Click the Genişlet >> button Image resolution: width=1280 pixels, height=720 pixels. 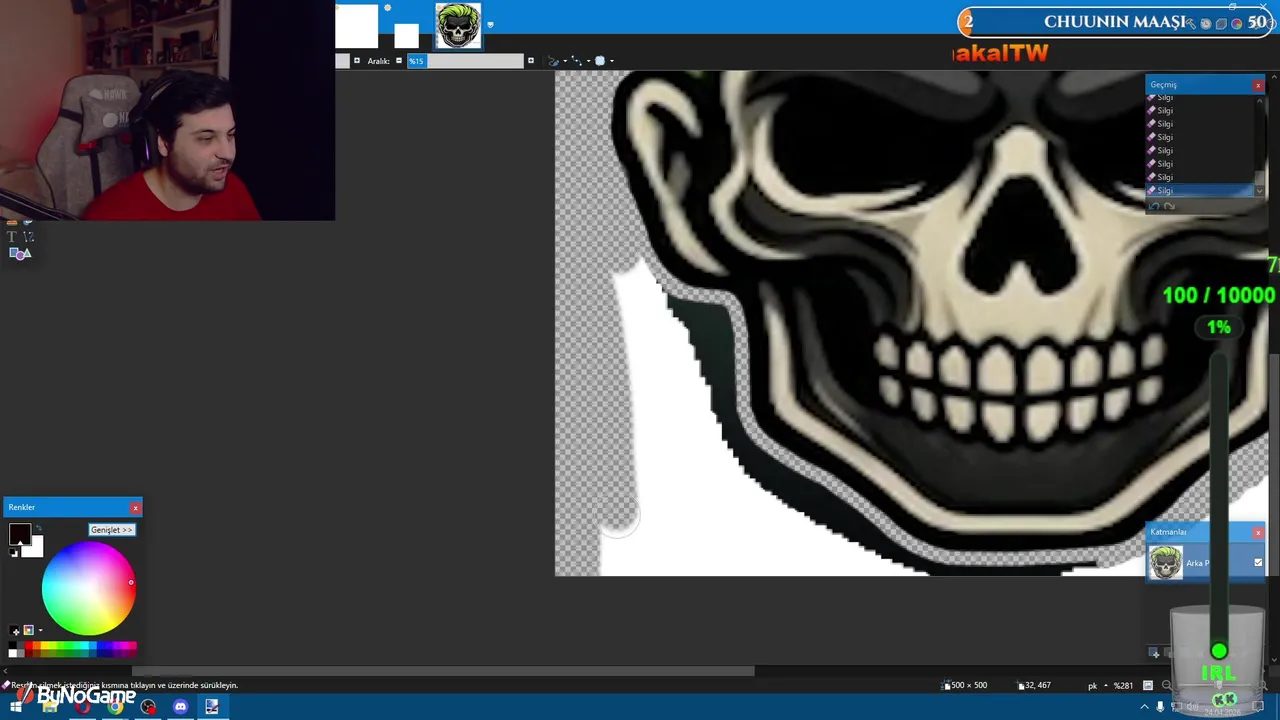click(112, 530)
